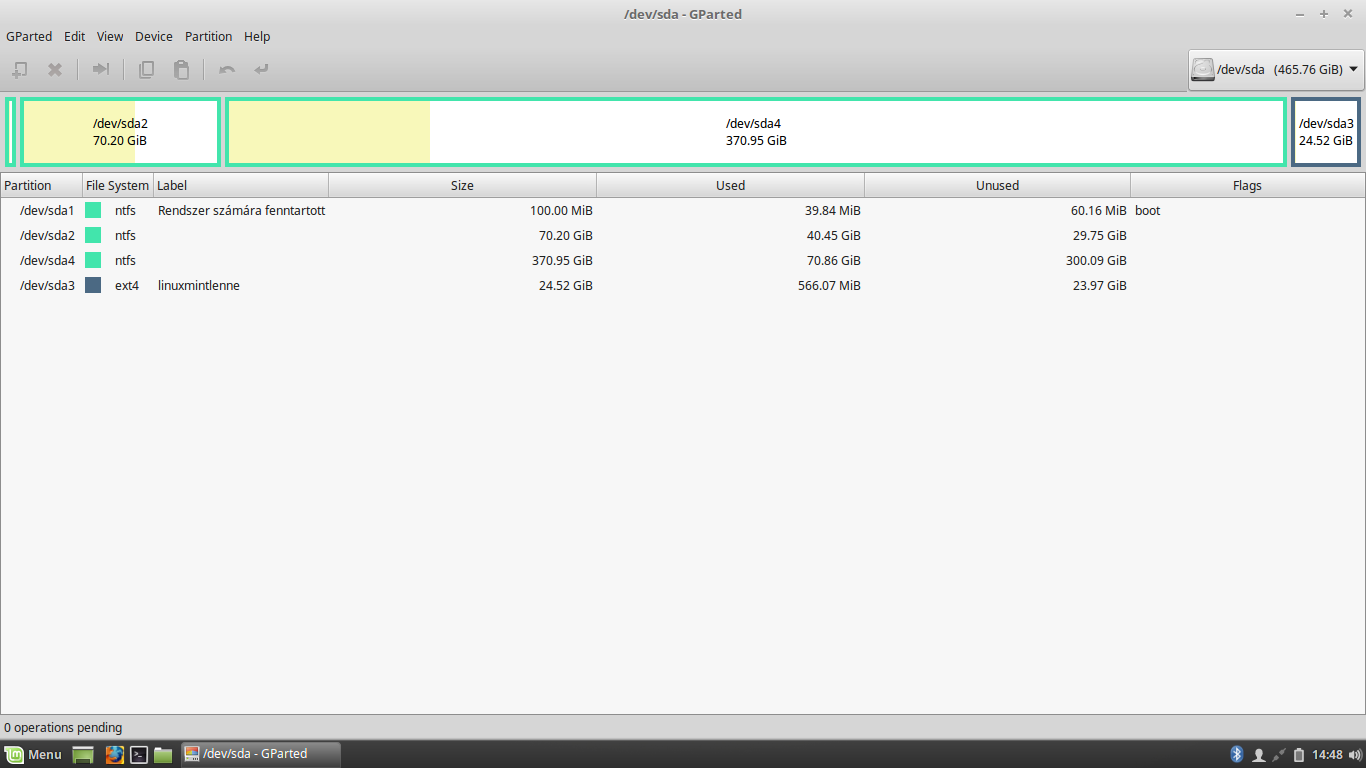Minimize the GParted window
Viewport: 1366px width, 768px height.
coord(1300,14)
